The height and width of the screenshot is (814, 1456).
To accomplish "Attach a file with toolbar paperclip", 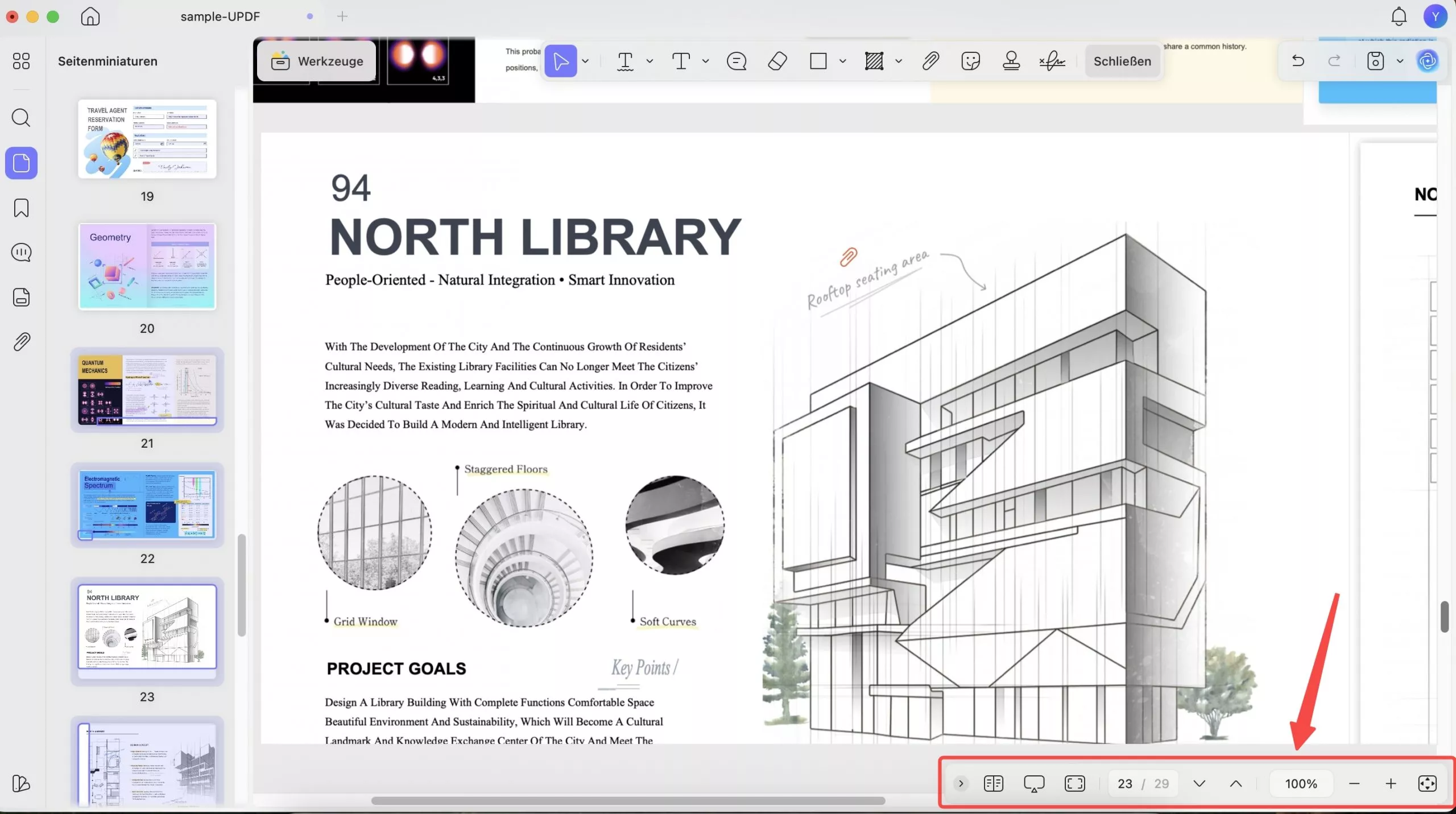I will (x=930, y=61).
